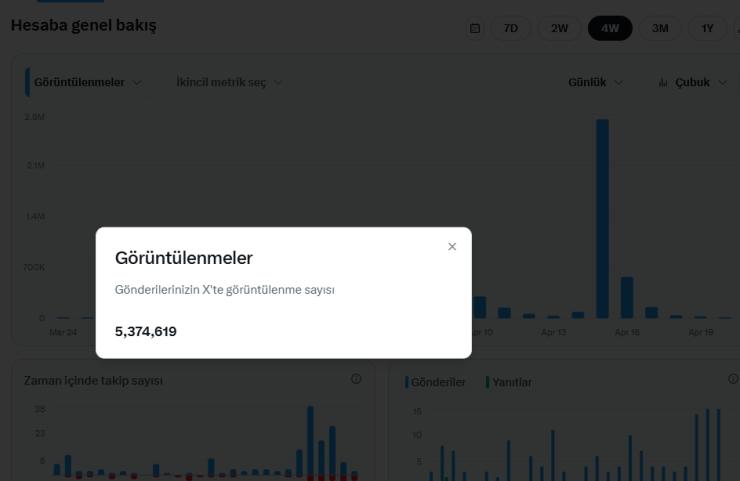This screenshot has width=740, height=481.
Task: Expand the Görüntülenmeler metric dropdown
Action: 87,82
